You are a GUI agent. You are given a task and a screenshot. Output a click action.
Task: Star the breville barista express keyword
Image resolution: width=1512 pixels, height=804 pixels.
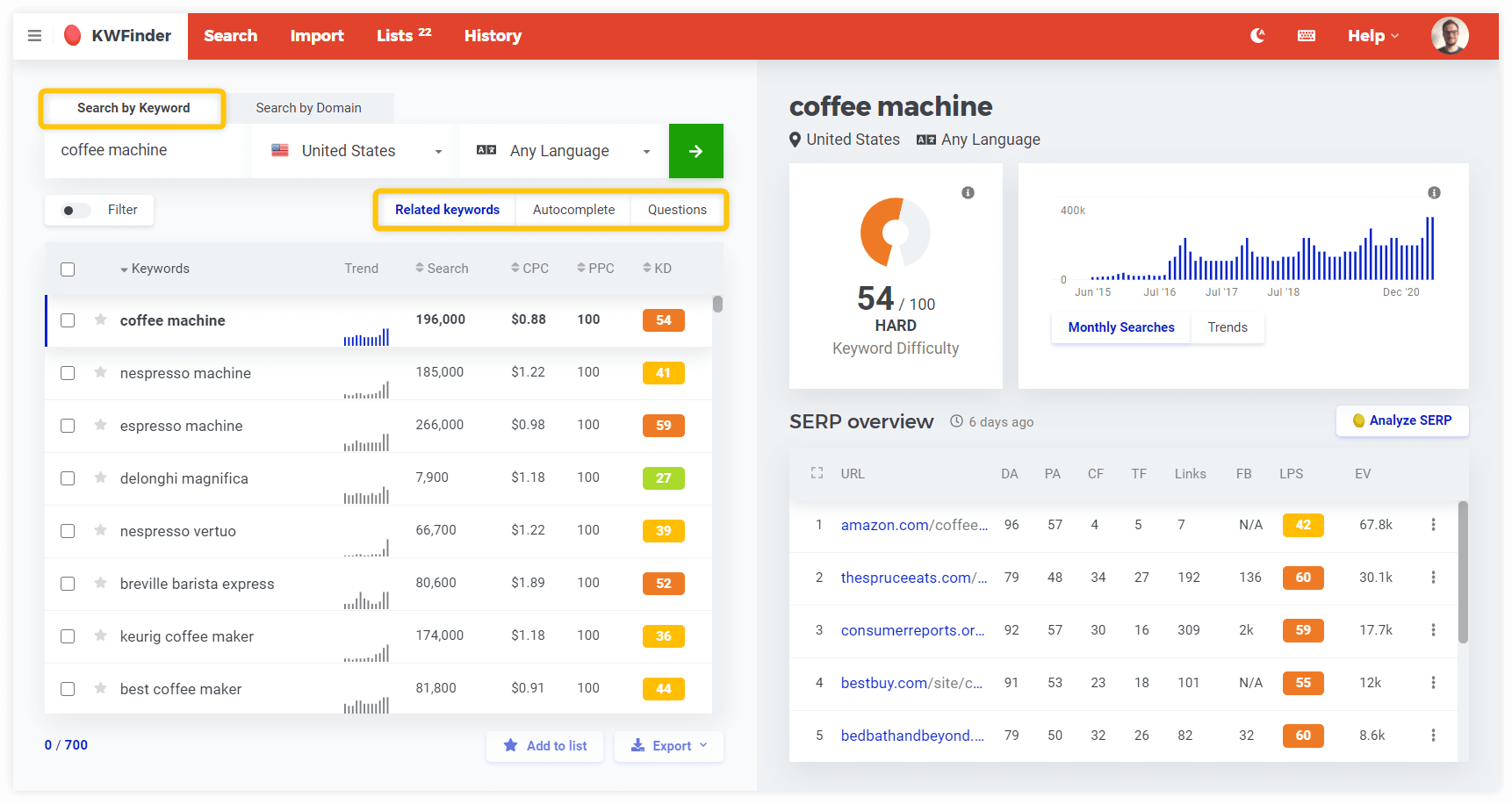pos(101,583)
